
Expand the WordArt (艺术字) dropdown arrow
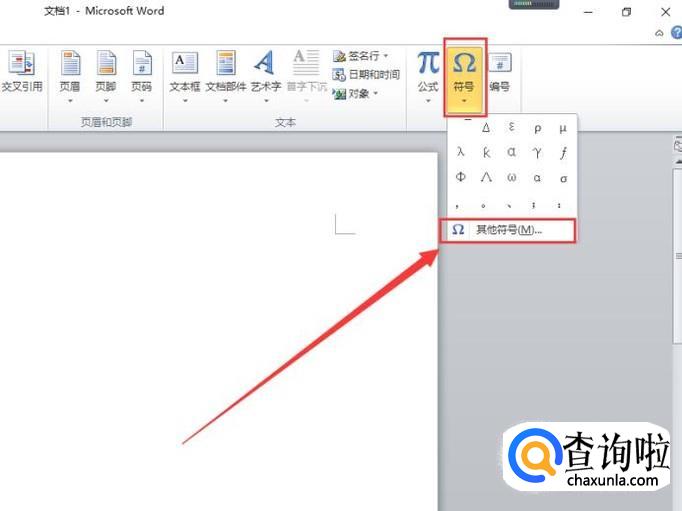click(266, 101)
